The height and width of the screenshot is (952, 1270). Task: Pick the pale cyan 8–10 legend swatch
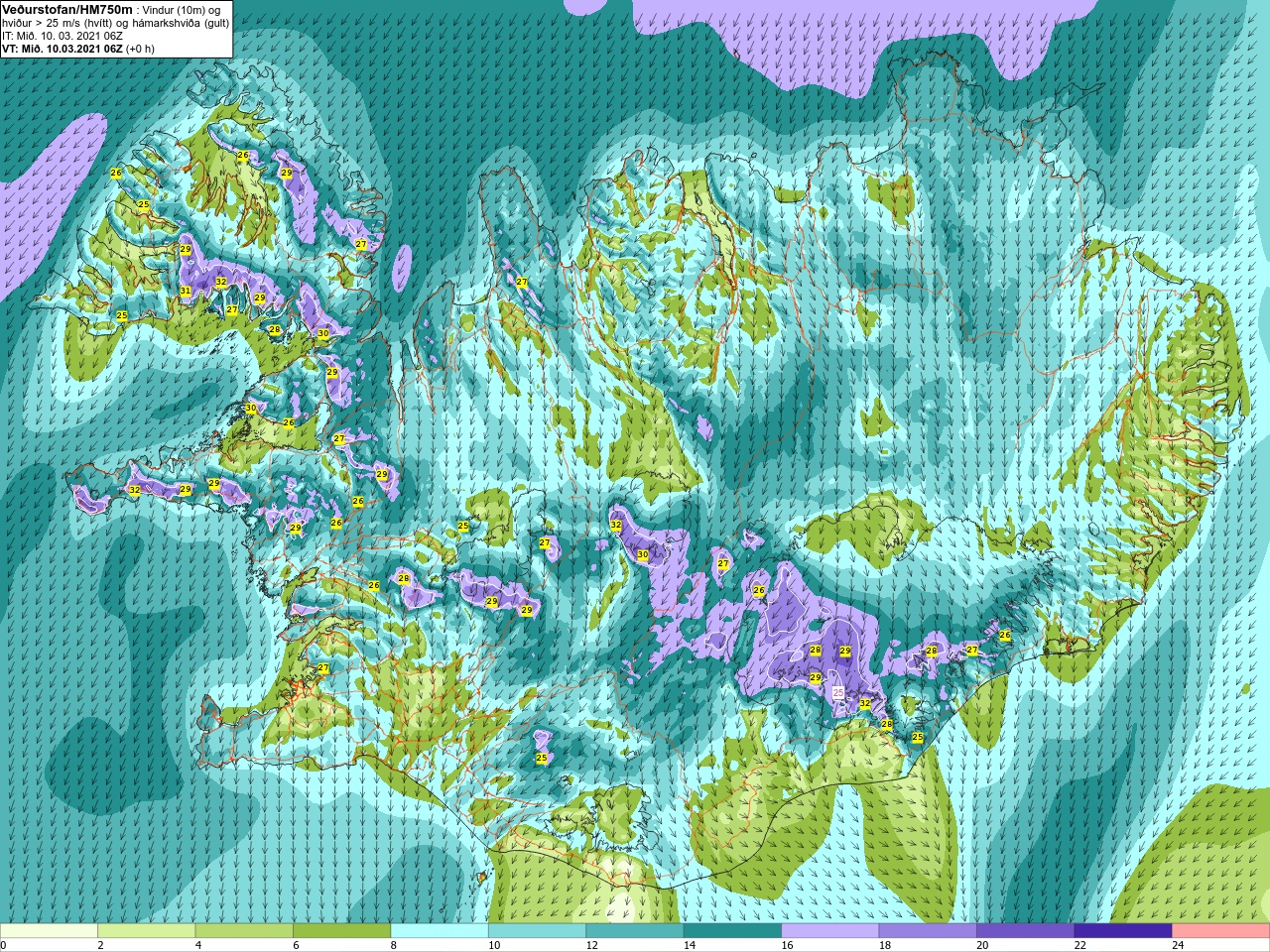(x=440, y=931)
